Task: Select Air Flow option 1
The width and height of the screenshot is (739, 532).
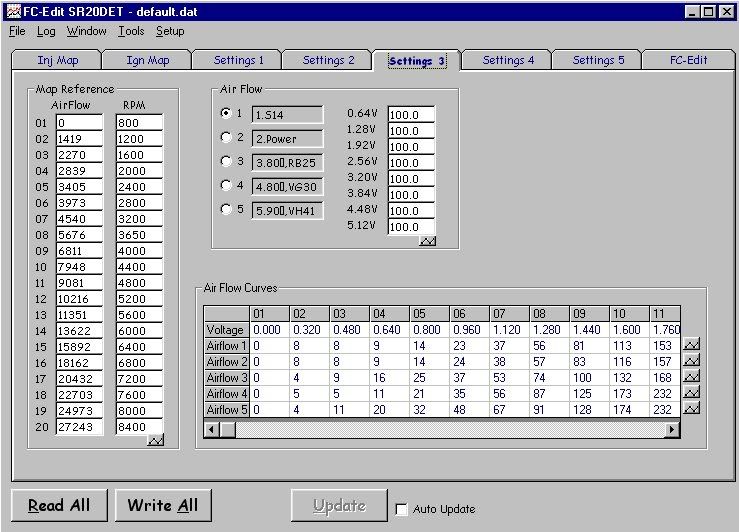Action: coord(226,113)
